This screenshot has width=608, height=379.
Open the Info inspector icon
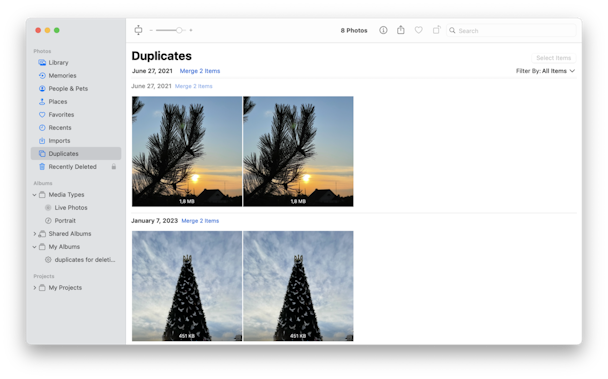tap(383, 30)
